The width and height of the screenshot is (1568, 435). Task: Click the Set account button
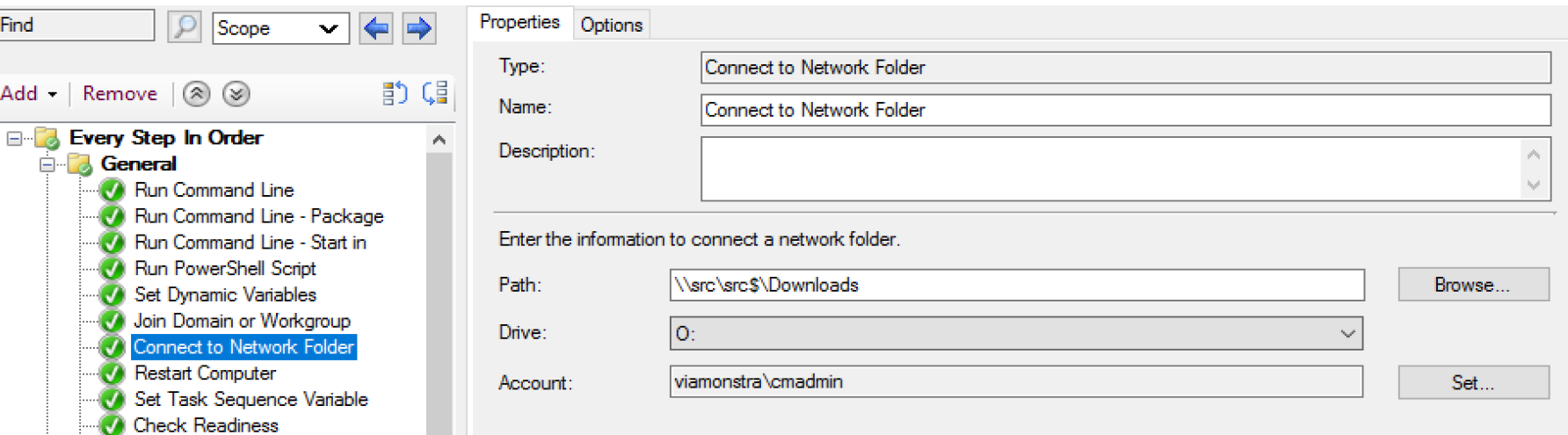click(1472, 382)
